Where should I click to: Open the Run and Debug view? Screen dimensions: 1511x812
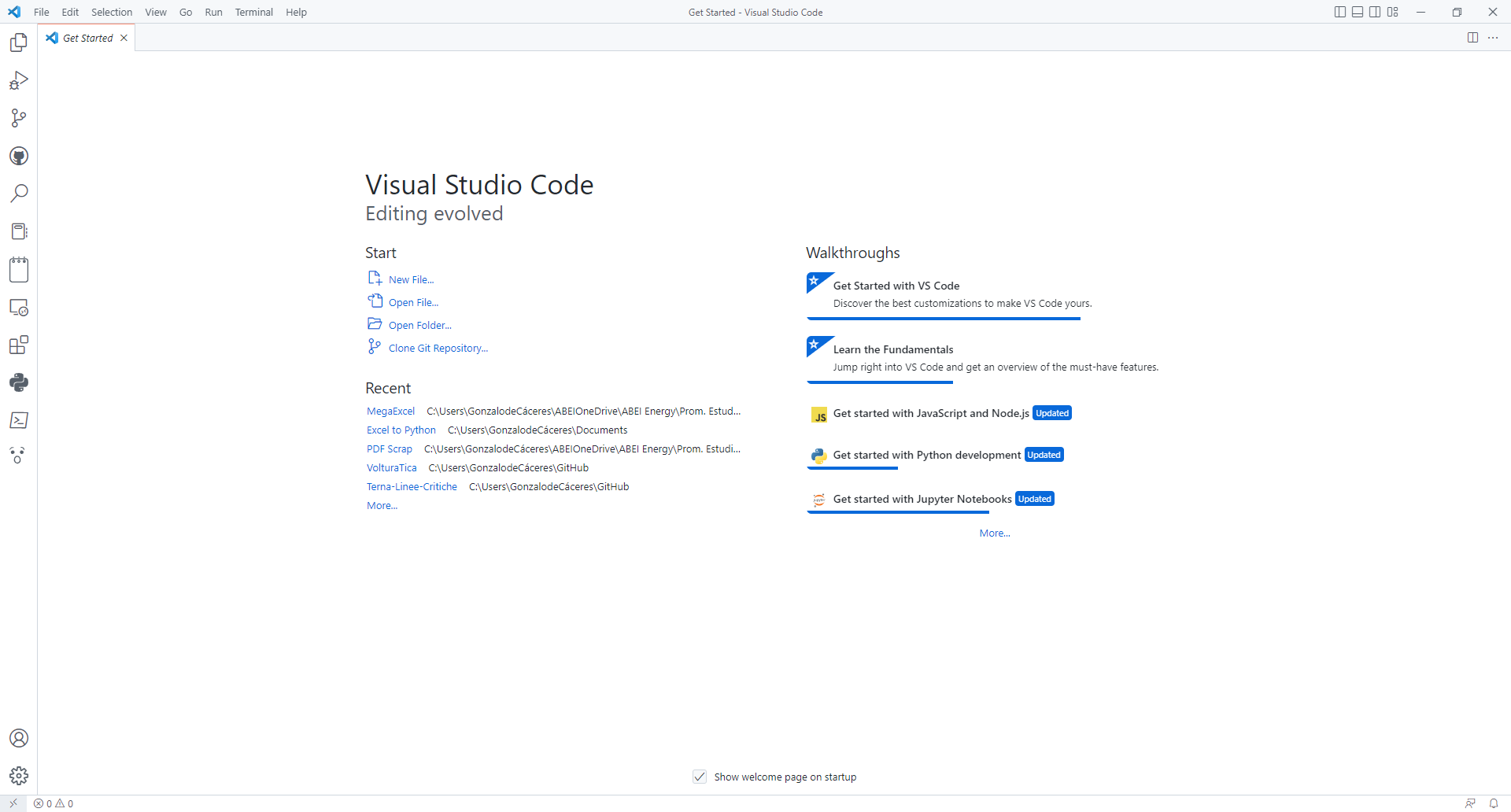click(19, 80)
